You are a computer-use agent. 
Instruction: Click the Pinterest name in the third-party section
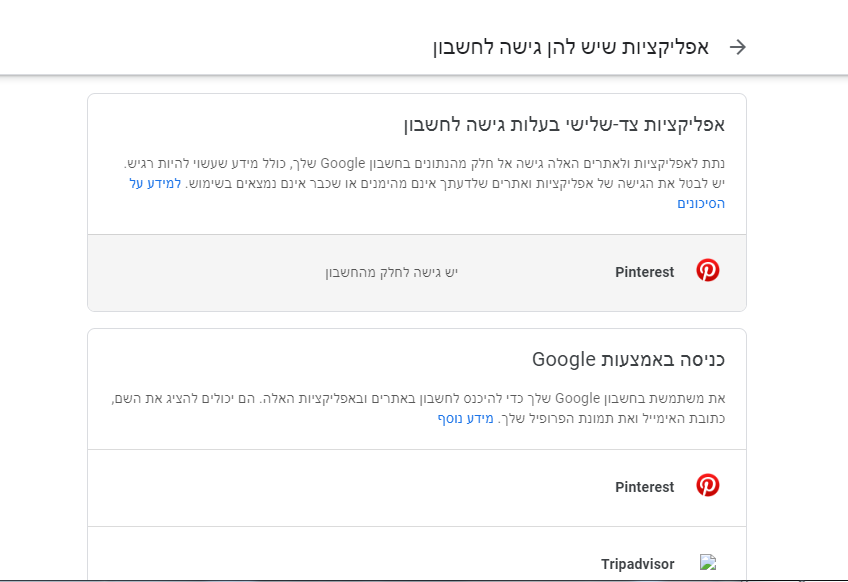pyautogui.click(x=644, y=272)
